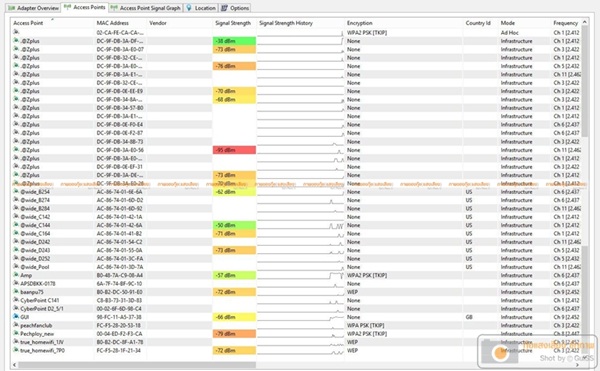Click the WEP encryption cell of baanpu75

[352, 292]
